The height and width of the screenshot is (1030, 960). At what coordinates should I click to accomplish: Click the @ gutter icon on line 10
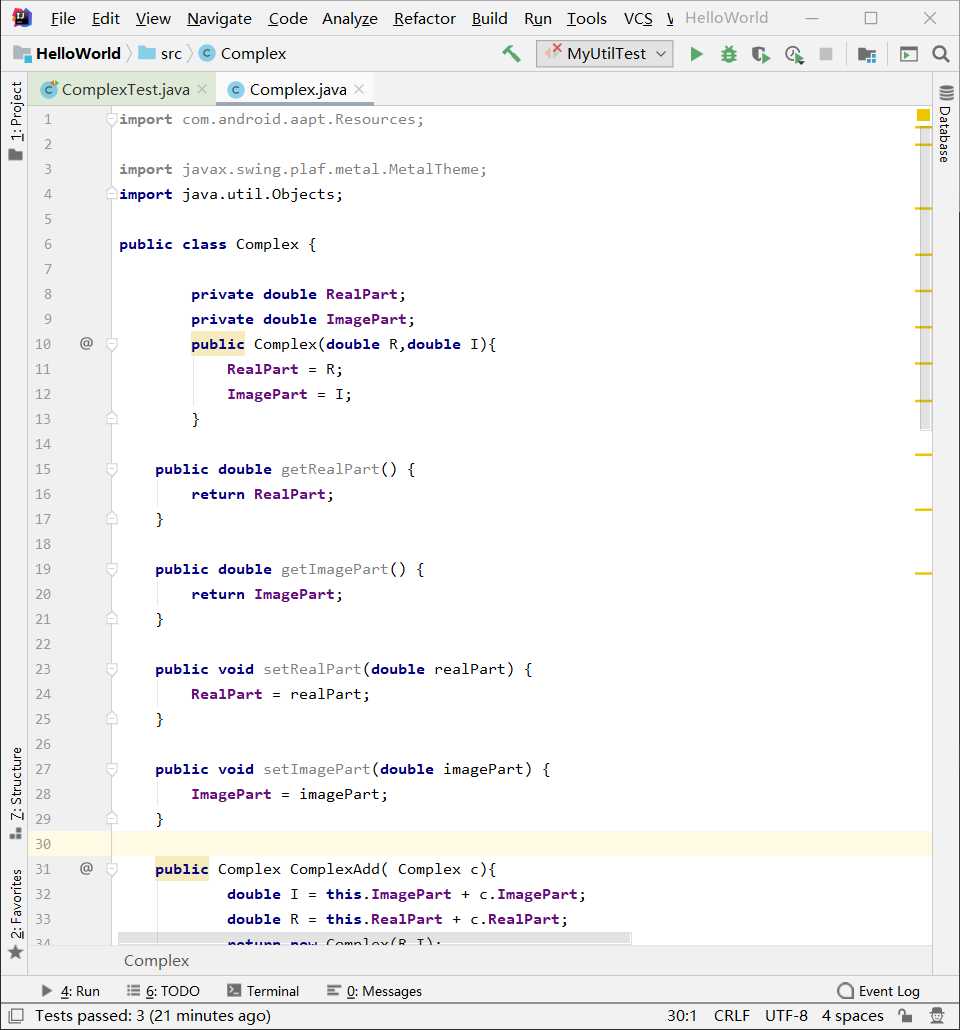(x=86, y=343)
